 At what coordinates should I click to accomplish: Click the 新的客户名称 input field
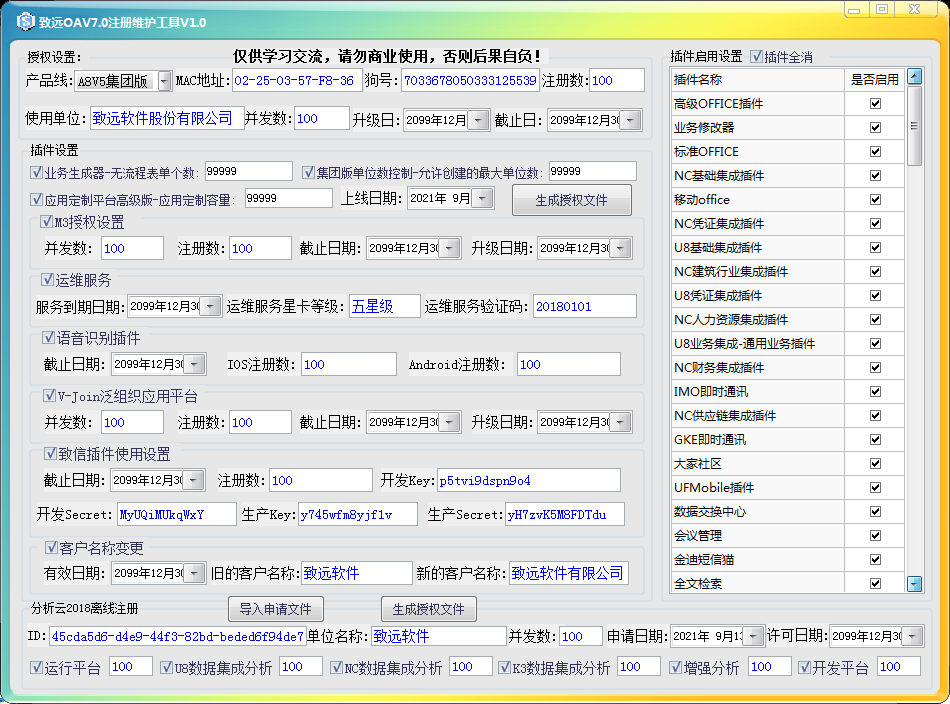click(569, 573)
